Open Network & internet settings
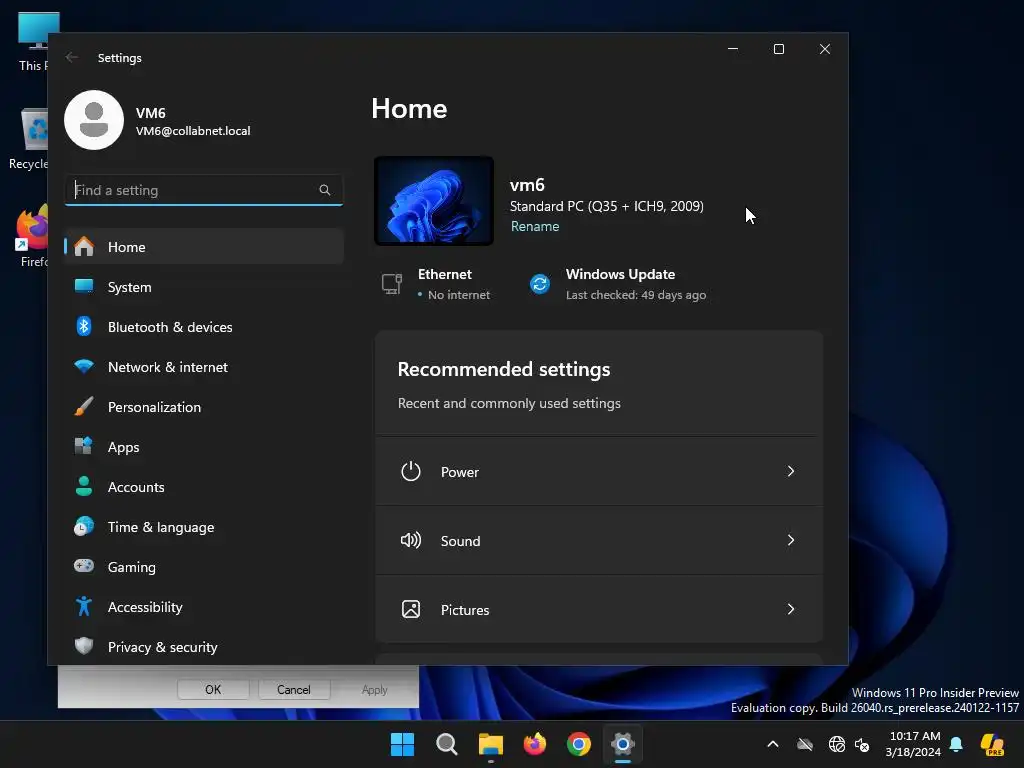Image resolution: width=1024 pixels, height=768 pixels. 204,366
